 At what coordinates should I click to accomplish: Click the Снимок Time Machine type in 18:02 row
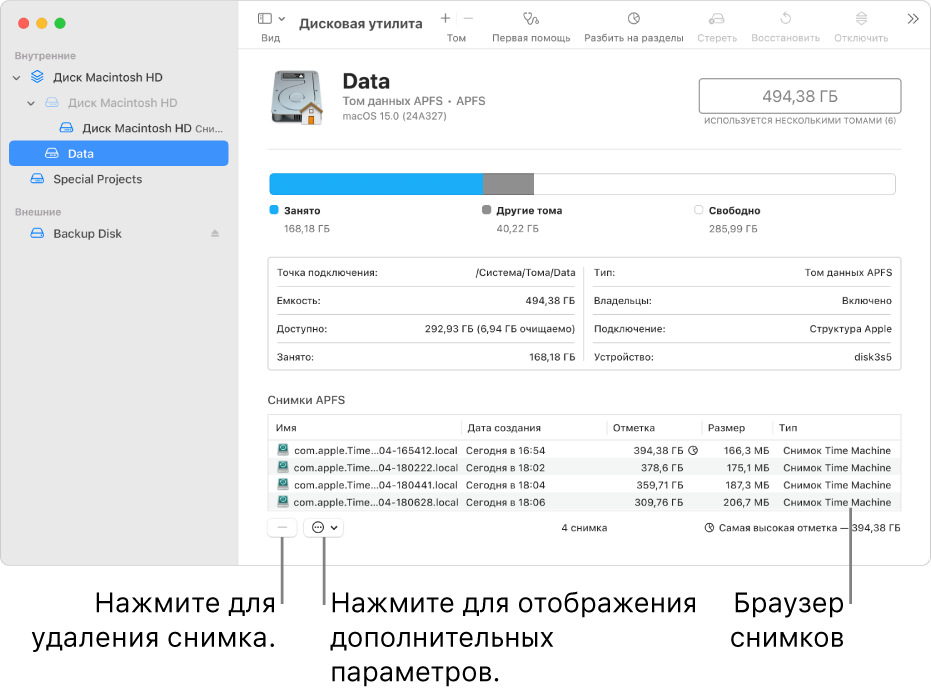point(837,468)
